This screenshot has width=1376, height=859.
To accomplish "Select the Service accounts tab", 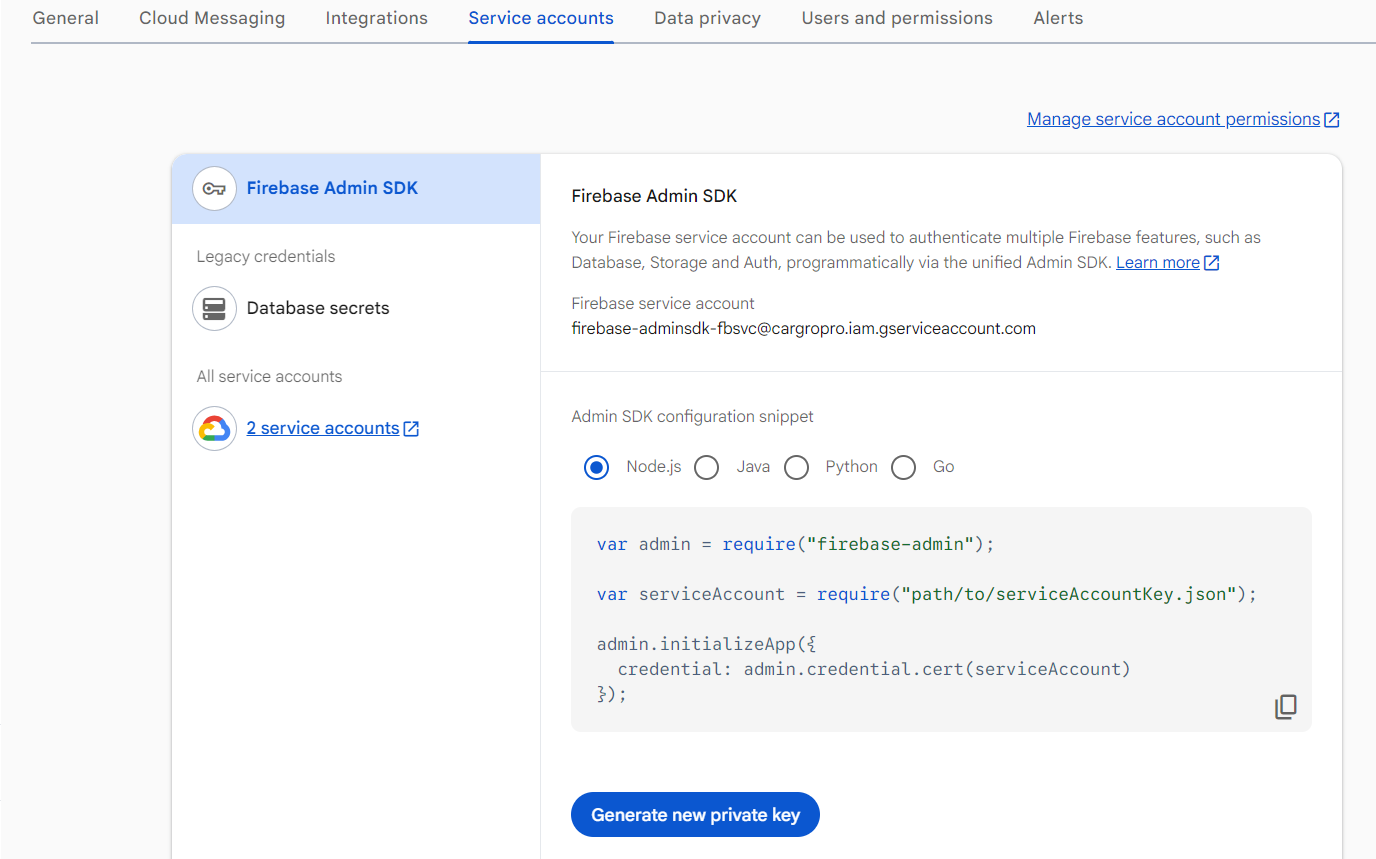I will pyautogui.click(x=541, y=18).
